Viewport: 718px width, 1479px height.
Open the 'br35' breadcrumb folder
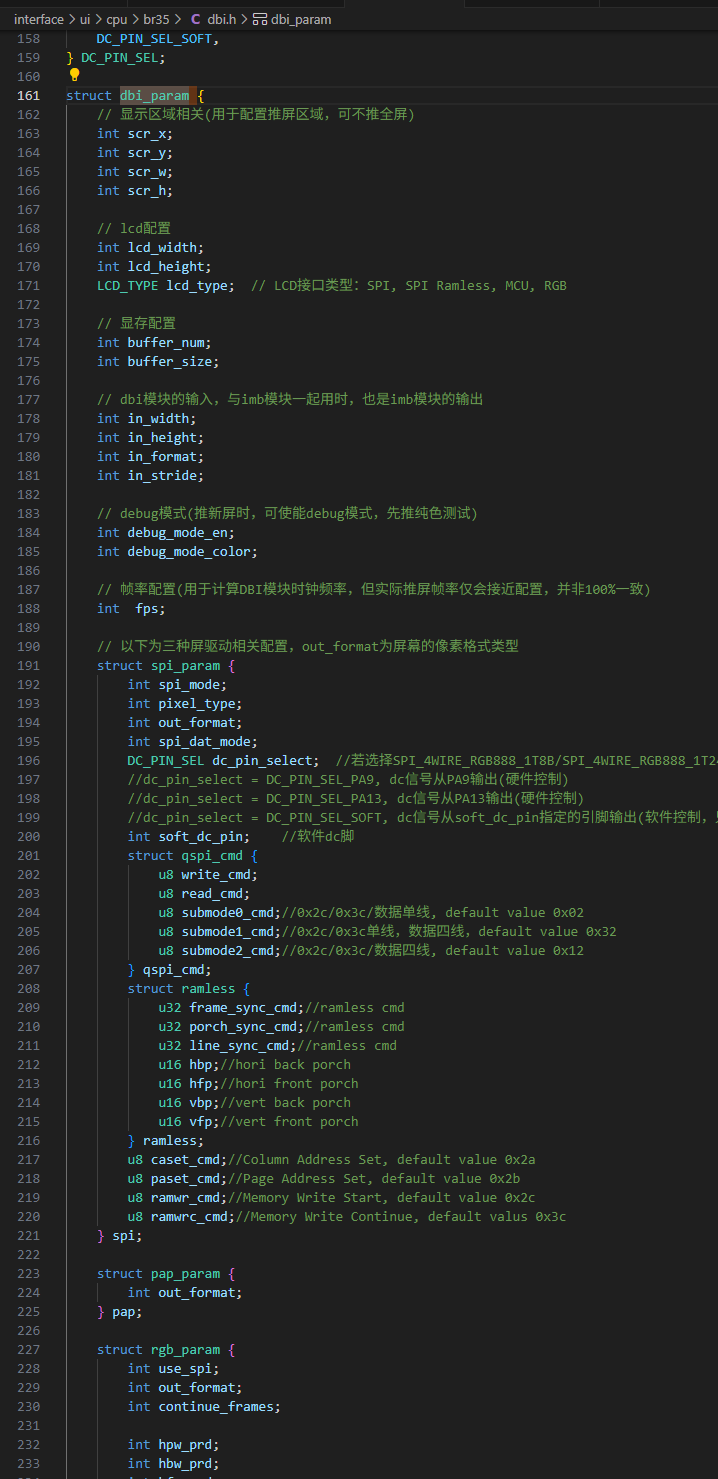tap(157, 19)
